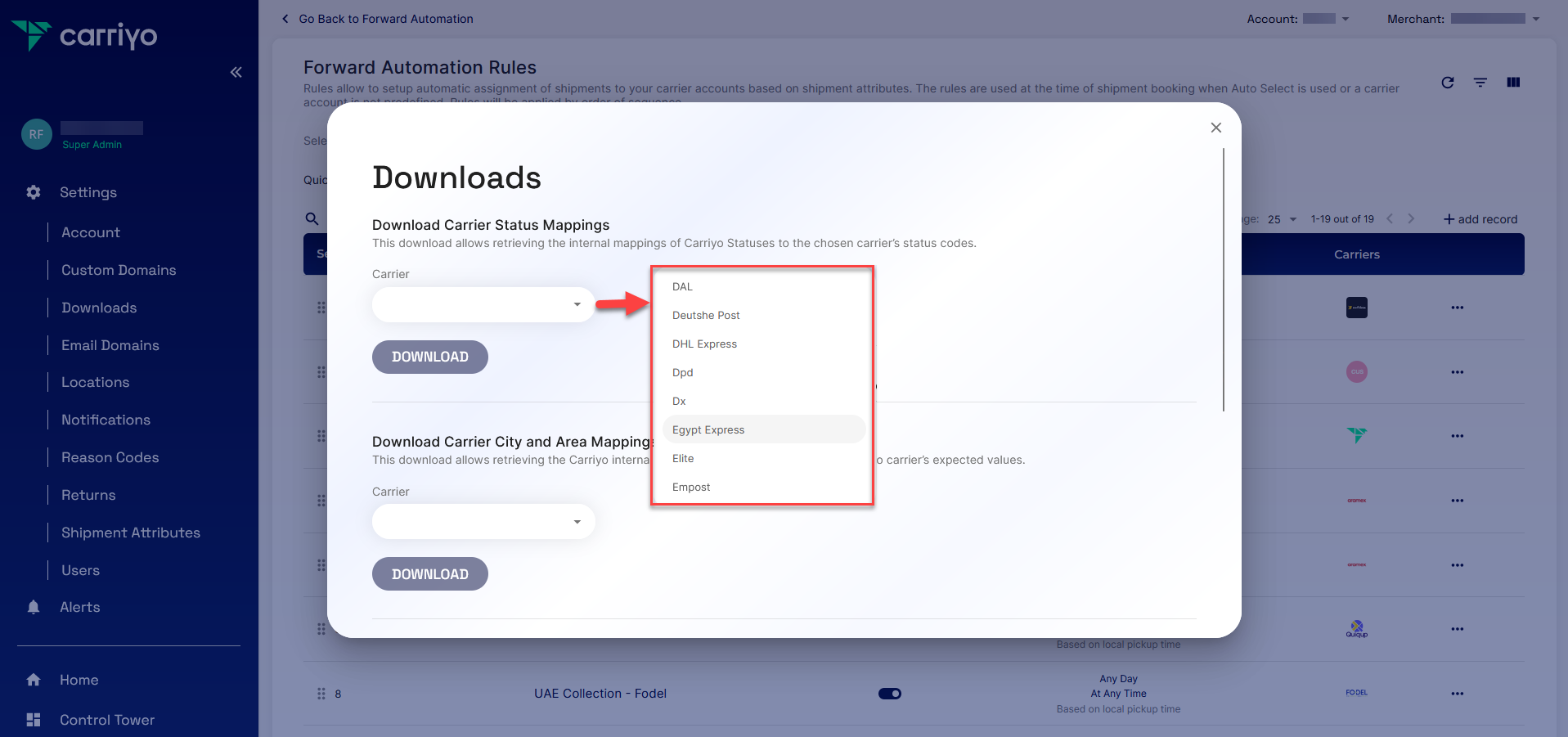1568x737 pixels.
Task: Open the filter icon
Action: [x=1480, y=83]
